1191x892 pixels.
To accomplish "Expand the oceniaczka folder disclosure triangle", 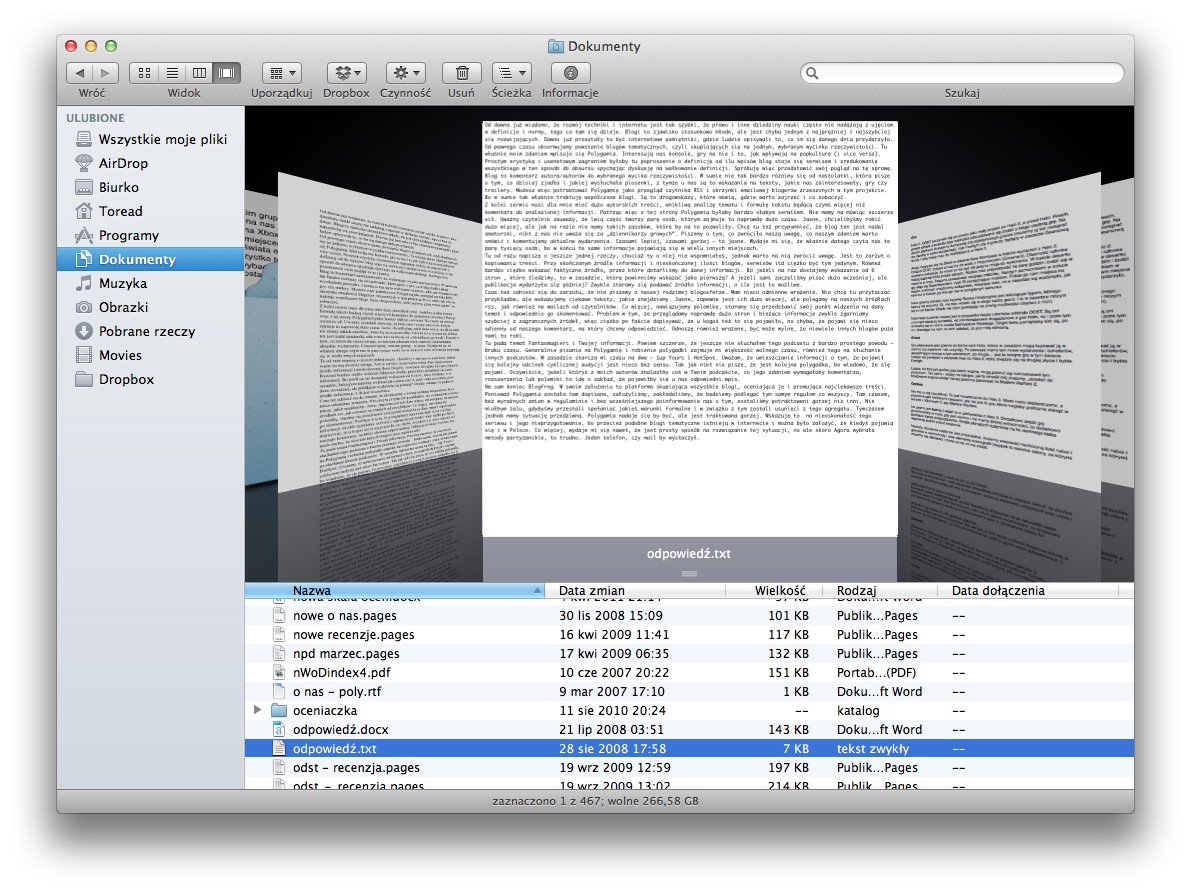I will 258,710.
